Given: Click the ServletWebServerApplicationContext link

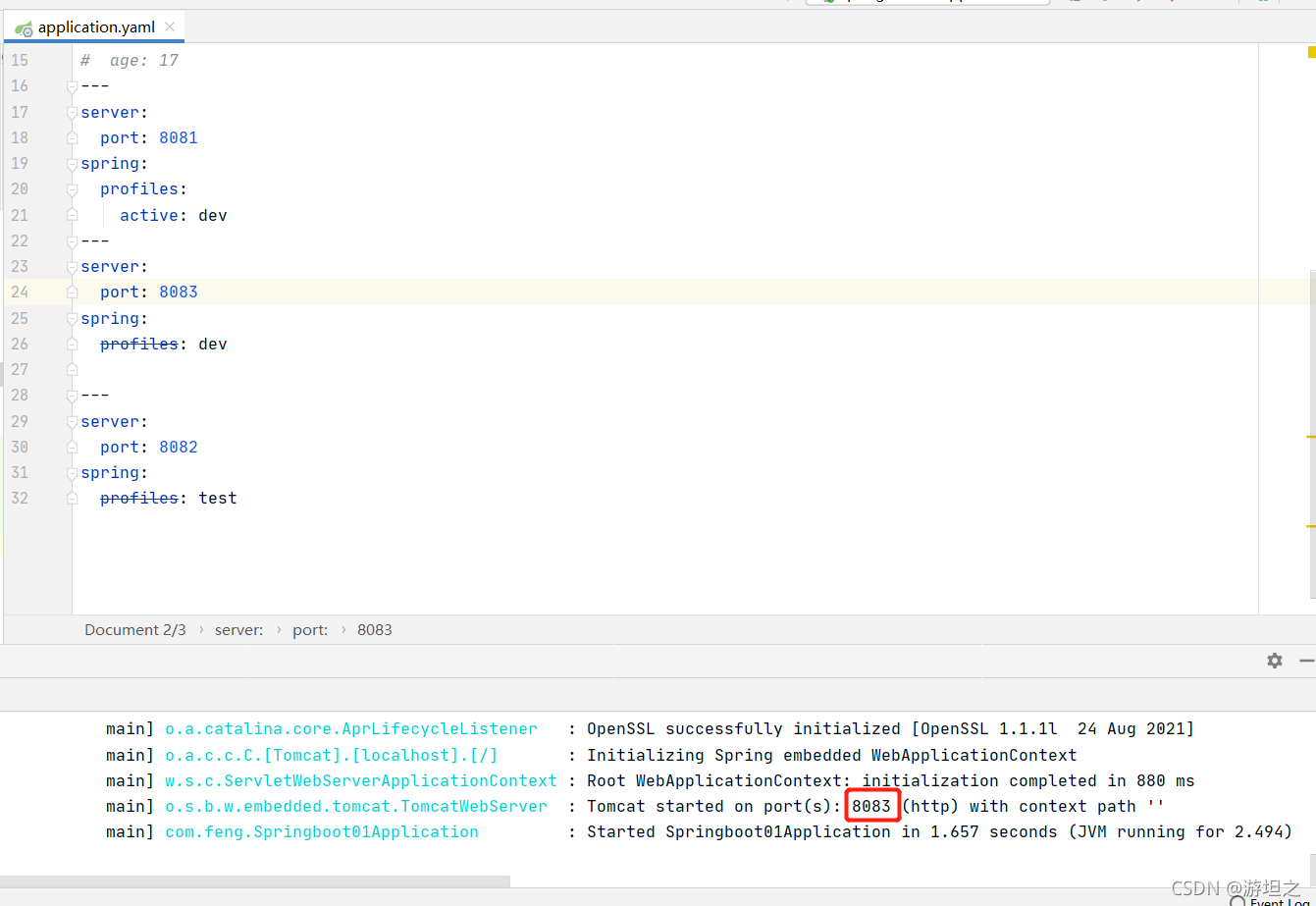Looking at the screenshot, I should (x=360, y=779).
